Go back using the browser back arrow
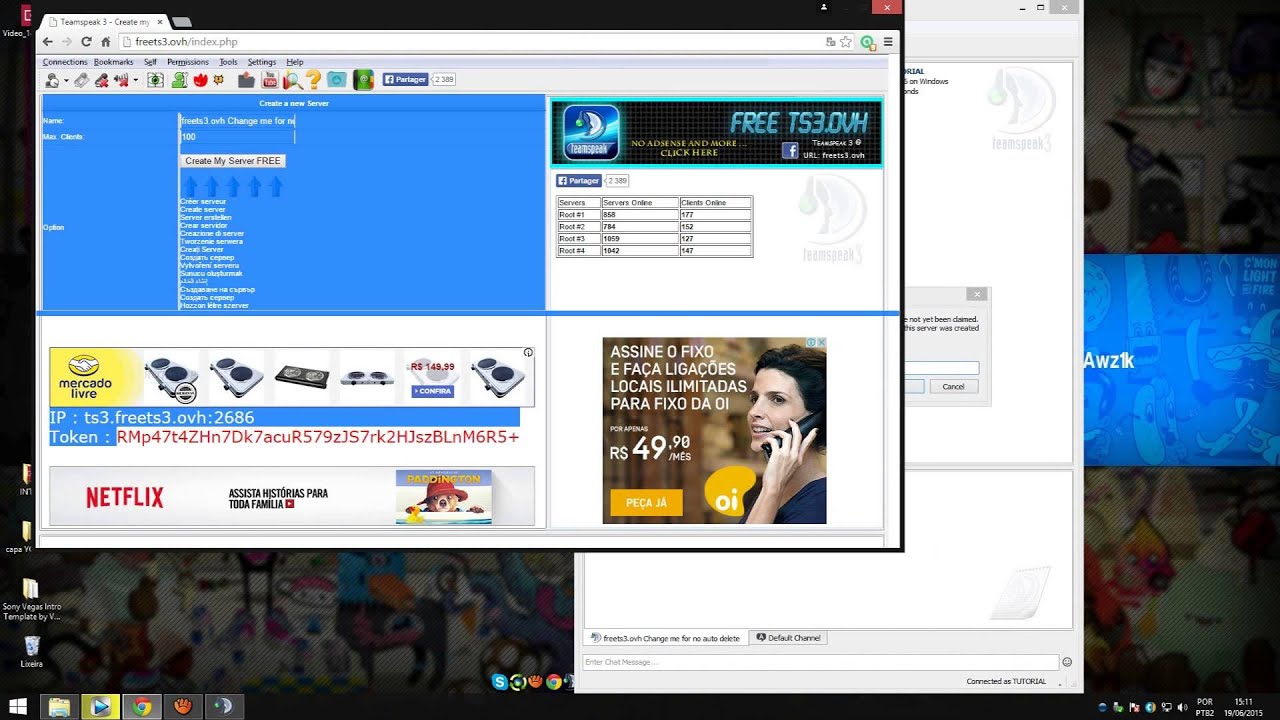 47,42
